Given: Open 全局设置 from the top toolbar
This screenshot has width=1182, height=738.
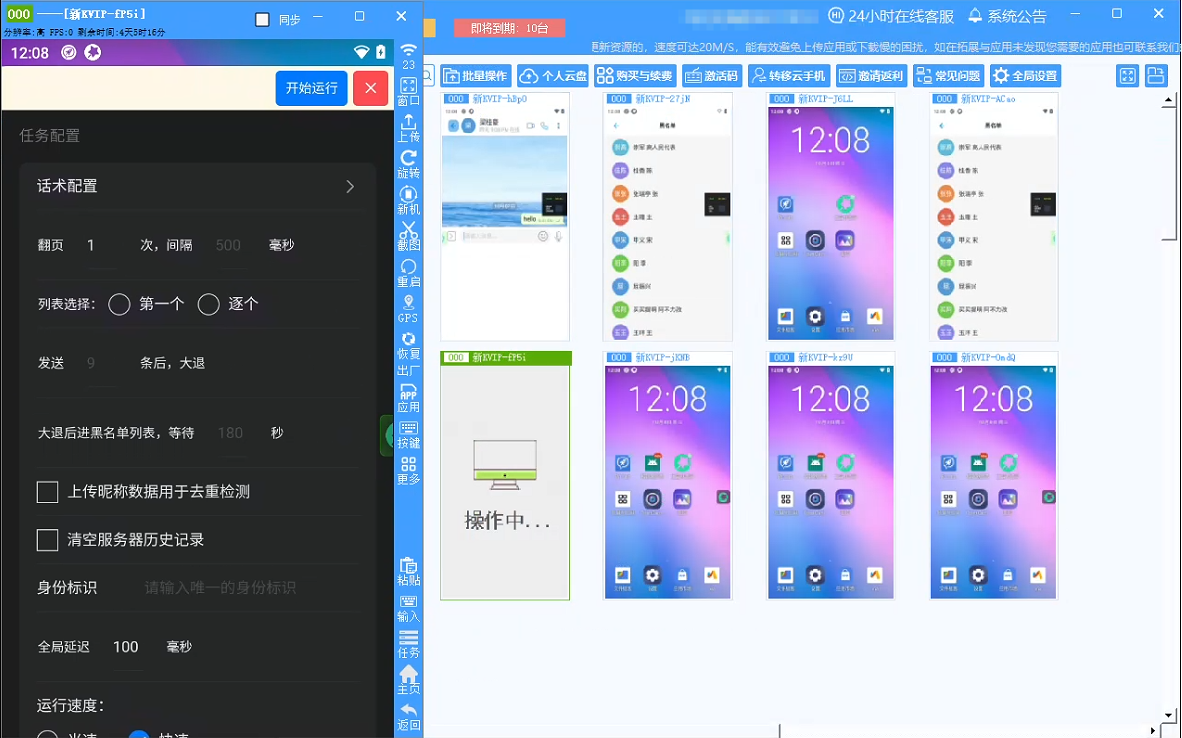Looking at the screenshot, I should coord(1024,75).
